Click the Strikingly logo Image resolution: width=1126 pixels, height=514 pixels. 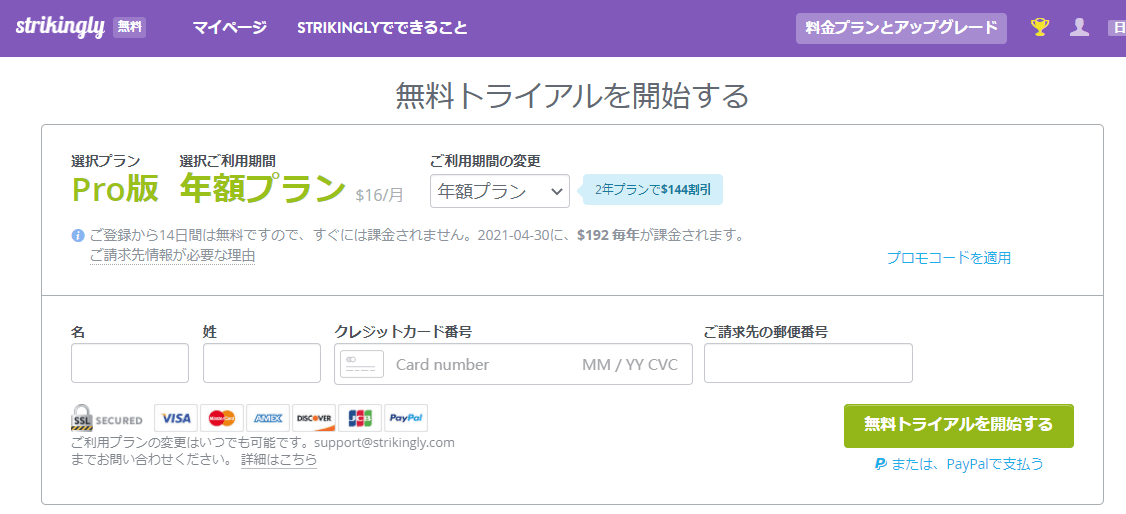60,27
